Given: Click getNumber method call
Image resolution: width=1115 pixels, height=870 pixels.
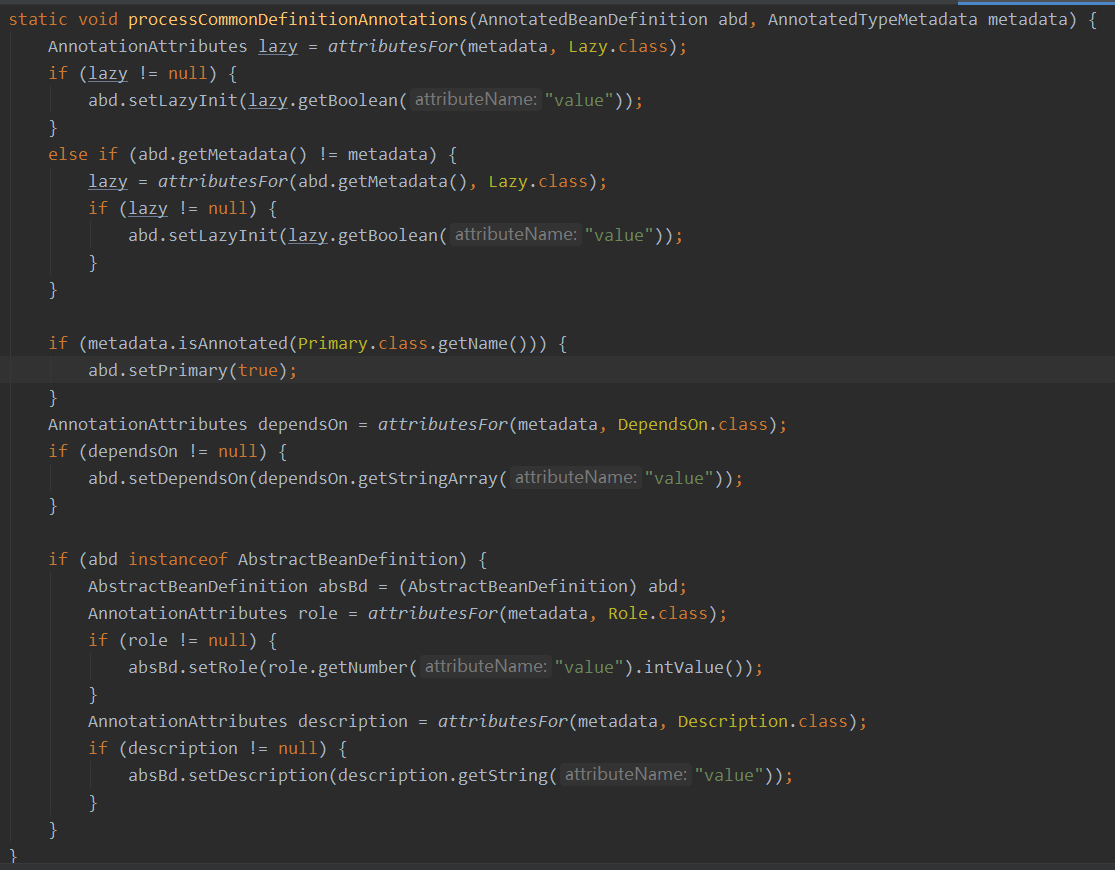Looking at the screenshot, I should click(363, 668).
